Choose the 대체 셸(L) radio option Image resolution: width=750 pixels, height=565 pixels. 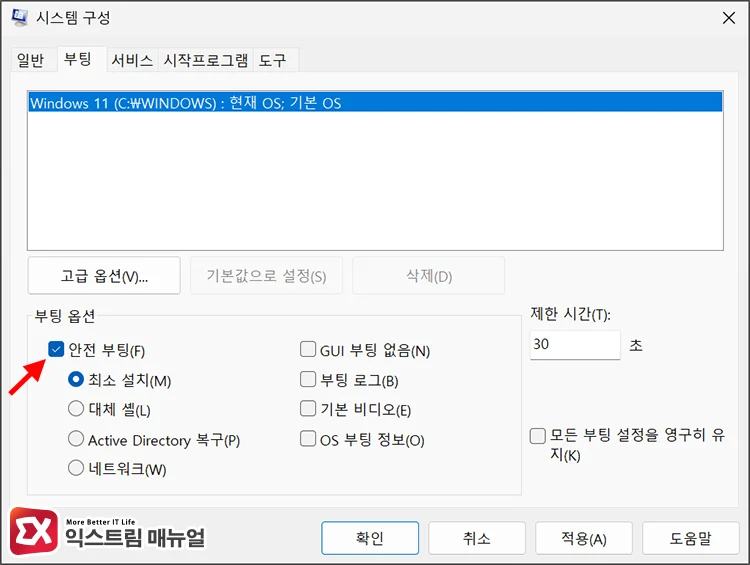pos(76,409)
